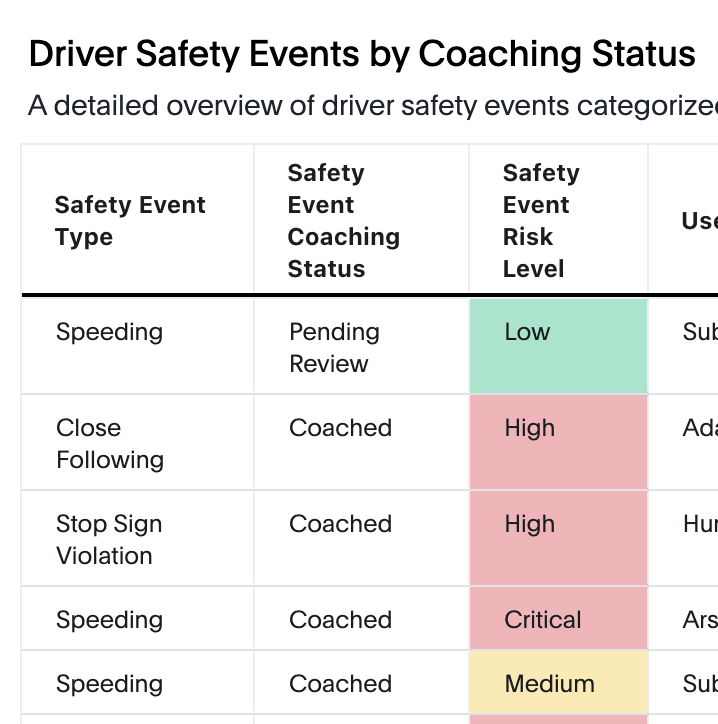Click the Driver Safety Events table title
Screen dimensions: 718x724
point(362,55)
